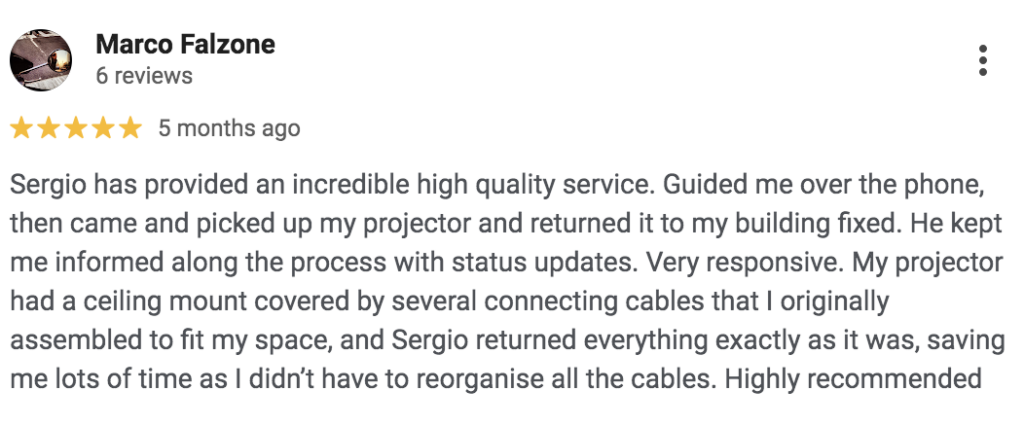Open the Marco Falzone reviewer name link

[185, 45]
